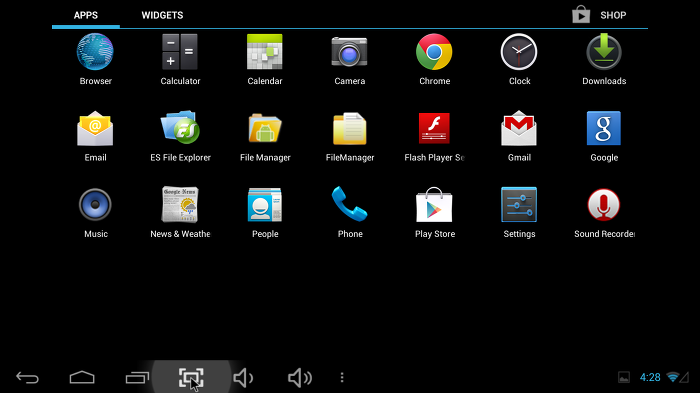Open the image notification in status bar
700x393 pixels.
click(x=624, y=377)
